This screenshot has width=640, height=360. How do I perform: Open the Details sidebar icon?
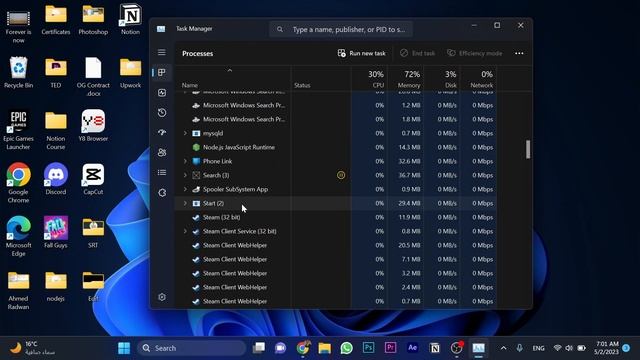tap(162, 172)
